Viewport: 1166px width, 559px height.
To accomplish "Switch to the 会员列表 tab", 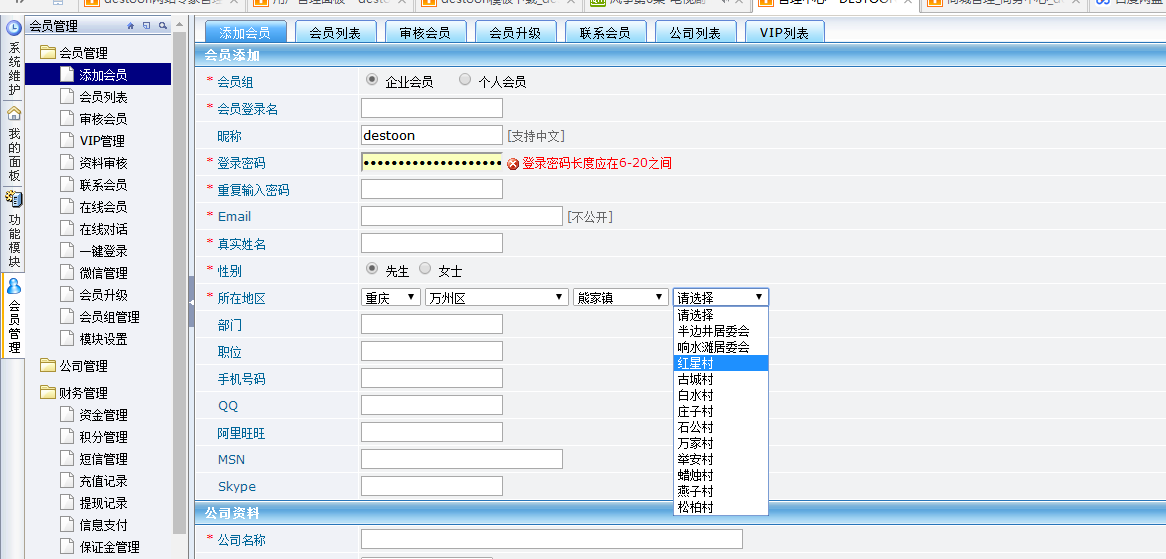I will pos(335,33).
